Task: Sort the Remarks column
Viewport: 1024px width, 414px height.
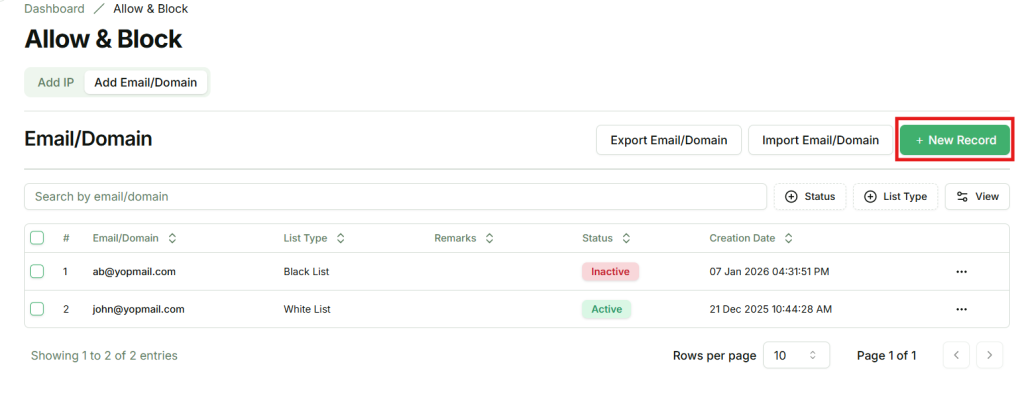Action: pos(489,238)
